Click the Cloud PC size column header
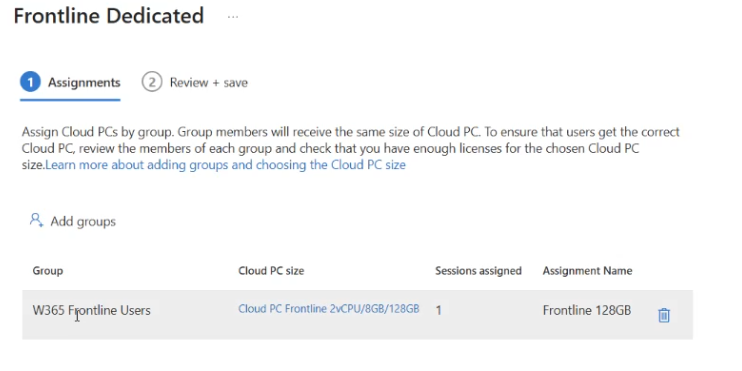The height and width of the screenshot is (371, 742). 271,271
